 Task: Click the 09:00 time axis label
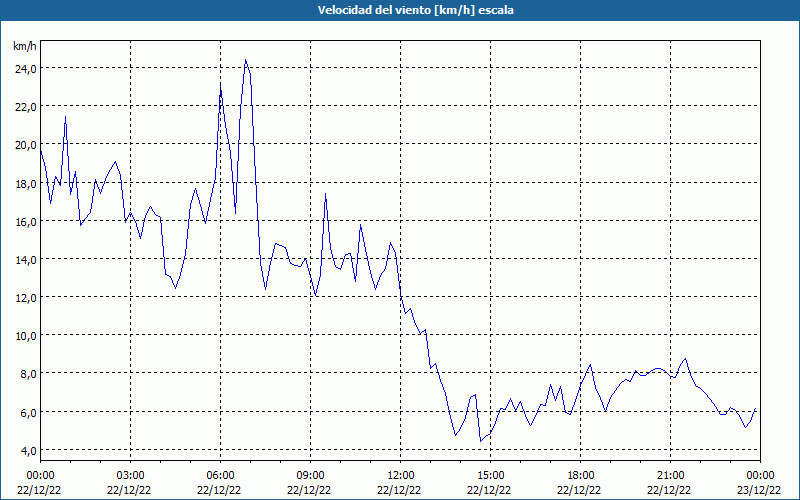[x=310, y=476]
